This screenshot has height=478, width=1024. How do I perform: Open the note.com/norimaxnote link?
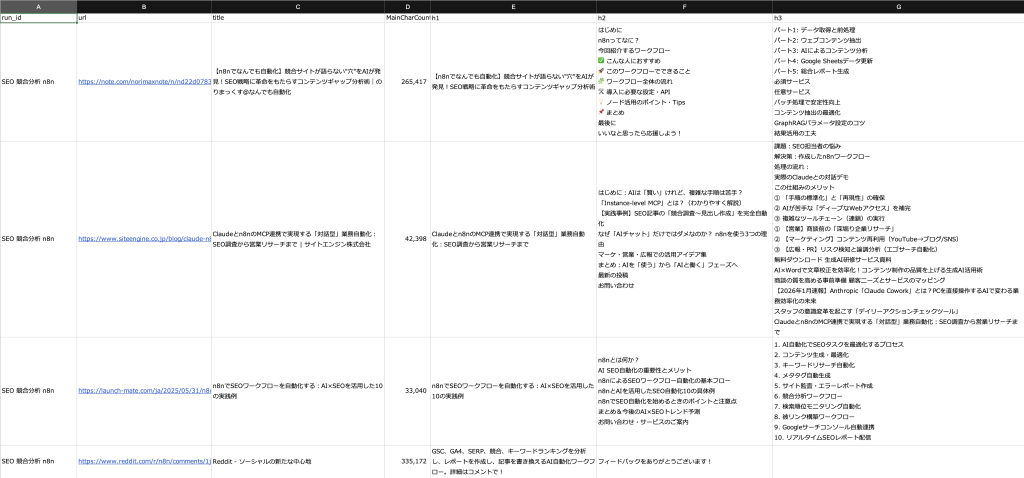(x=144, y=82)
